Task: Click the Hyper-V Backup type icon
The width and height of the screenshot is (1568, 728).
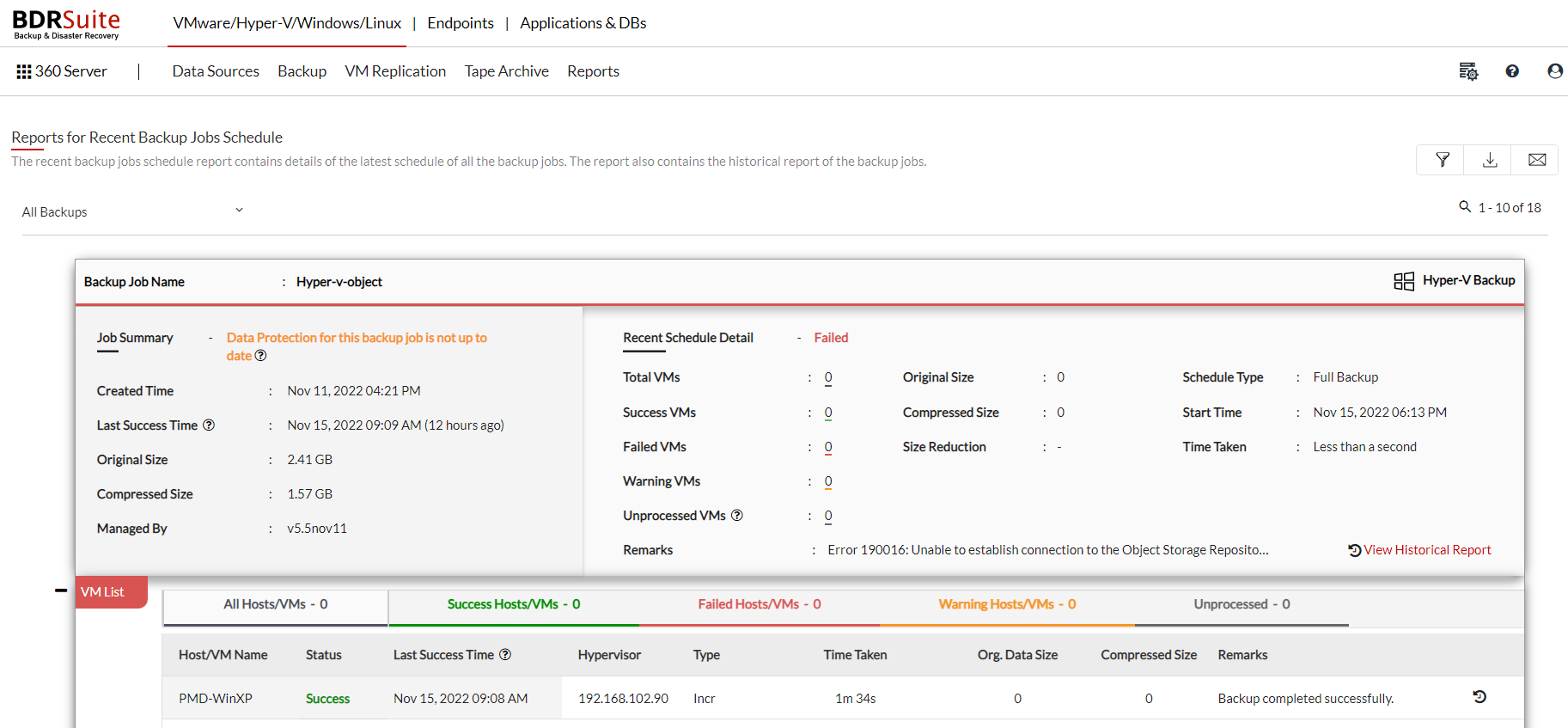Action: [x=1404, y=281]
